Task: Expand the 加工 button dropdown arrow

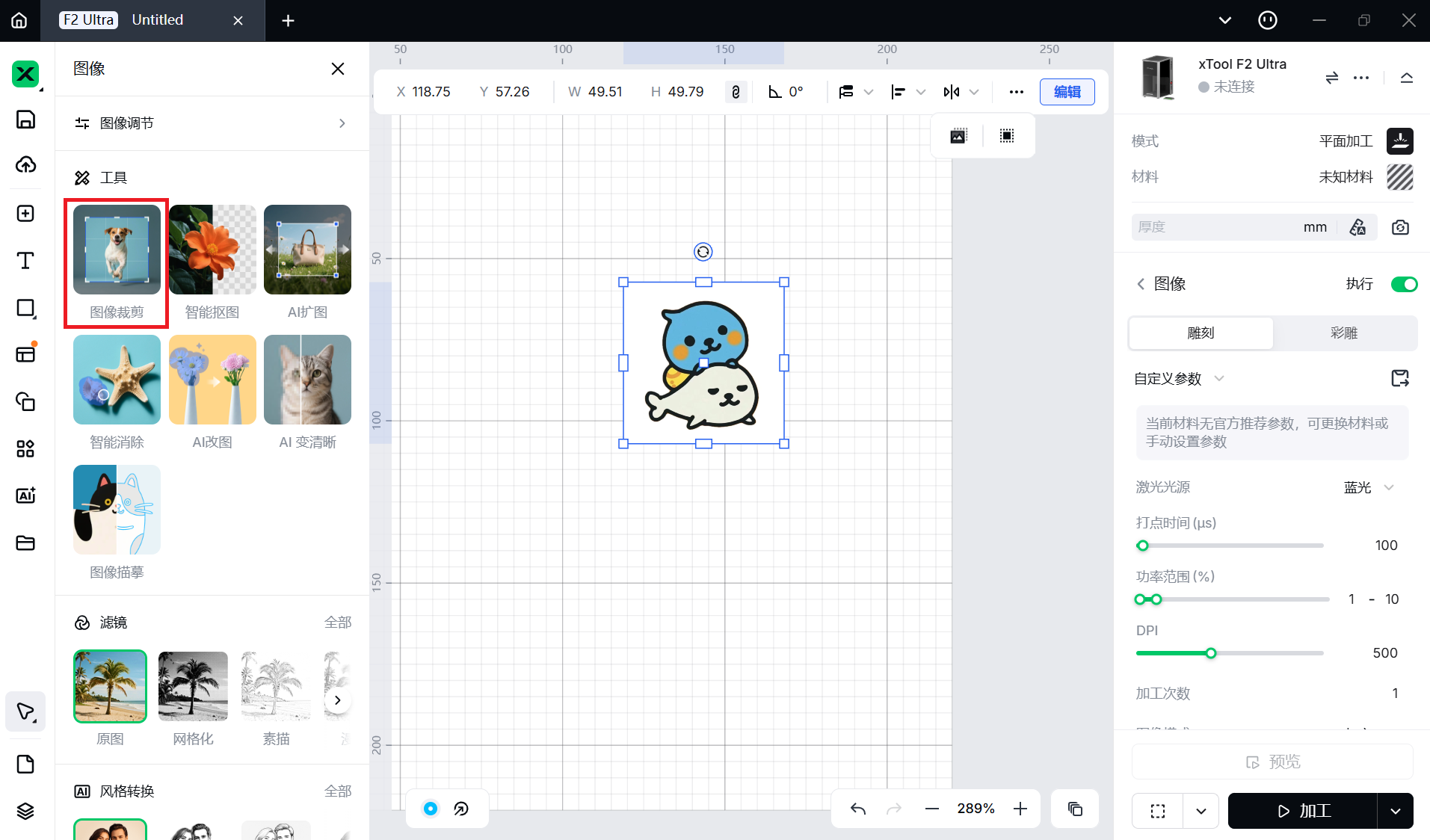Action: click(1395, 811)
